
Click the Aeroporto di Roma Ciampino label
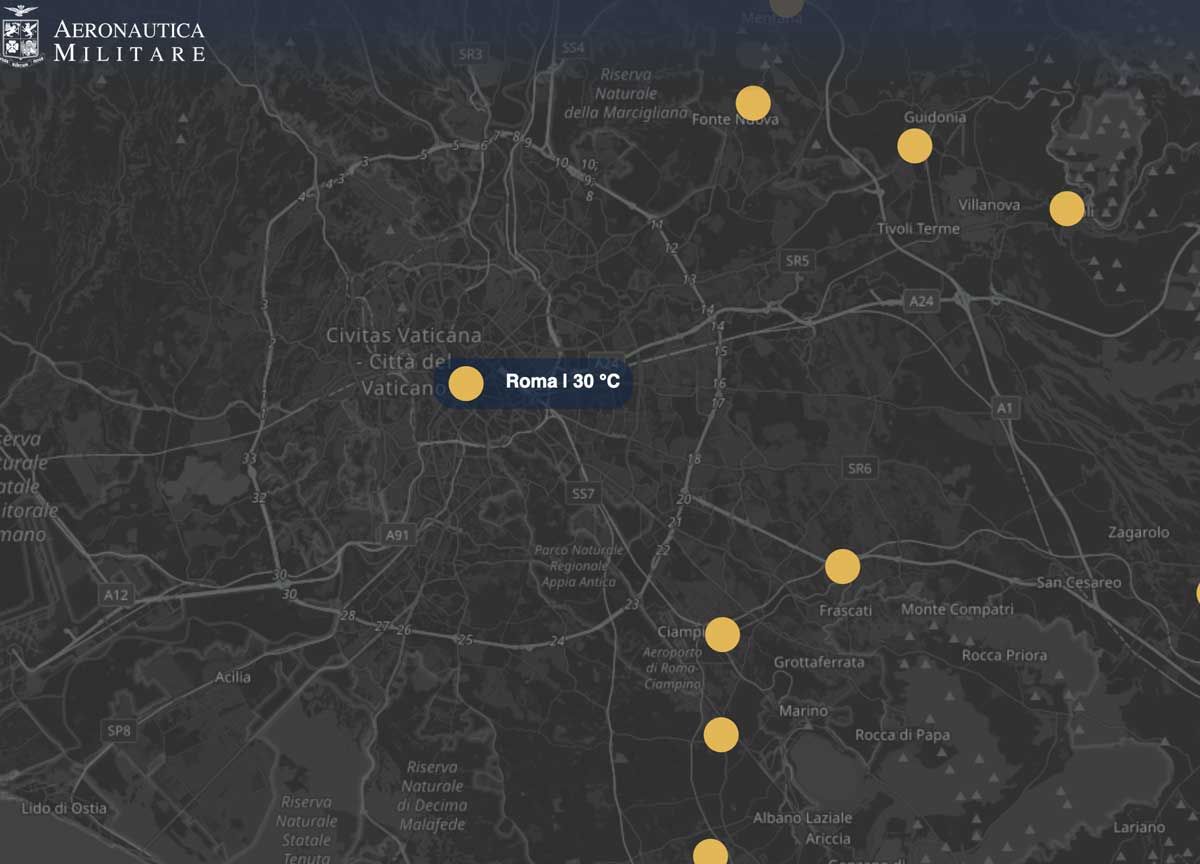[x=672, y=668]
